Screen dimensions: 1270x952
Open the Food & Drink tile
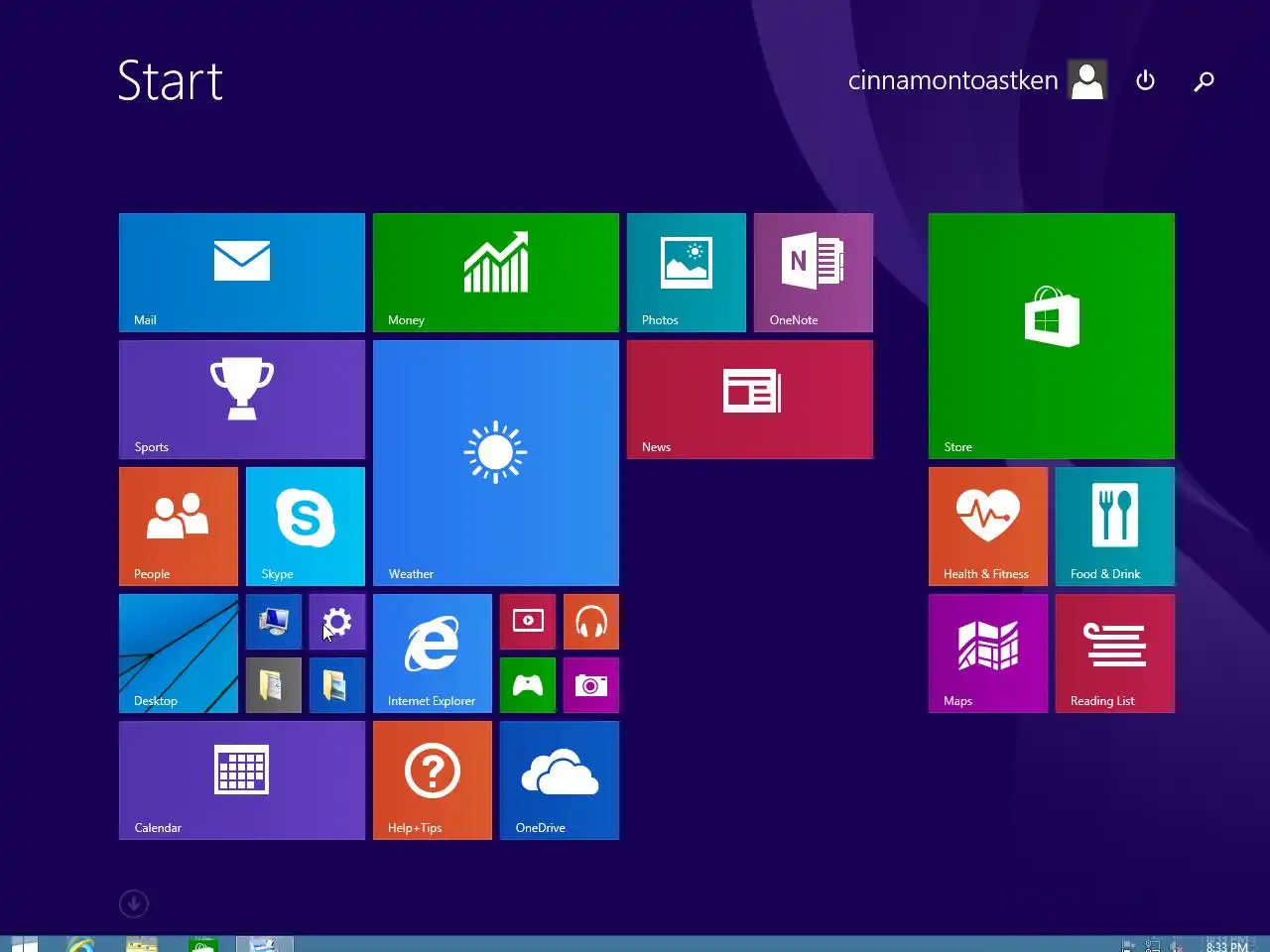click(1115, 527)
